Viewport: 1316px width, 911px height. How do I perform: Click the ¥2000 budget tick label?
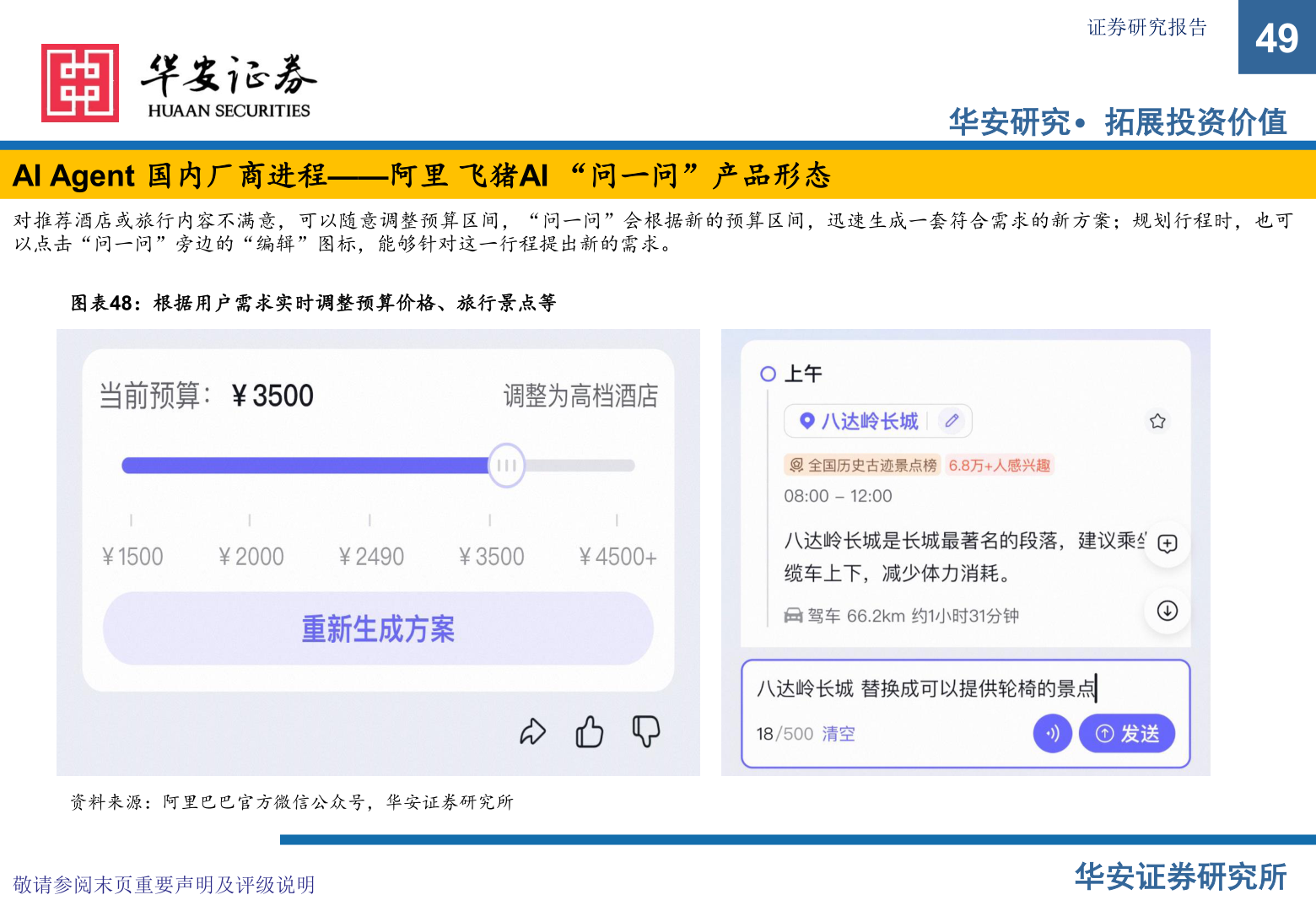tap(251, 557)
